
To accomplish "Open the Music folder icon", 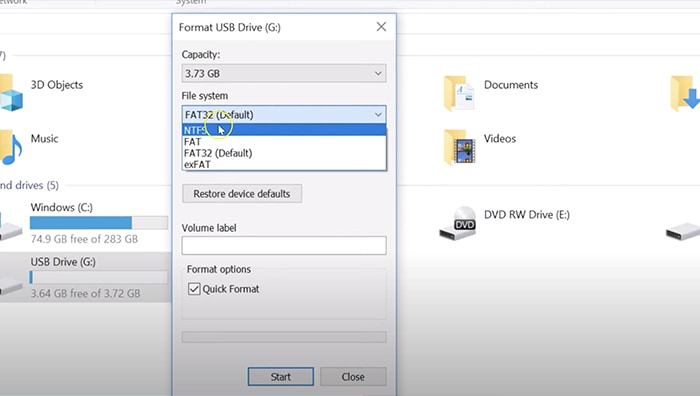I will tap(11, 147).
